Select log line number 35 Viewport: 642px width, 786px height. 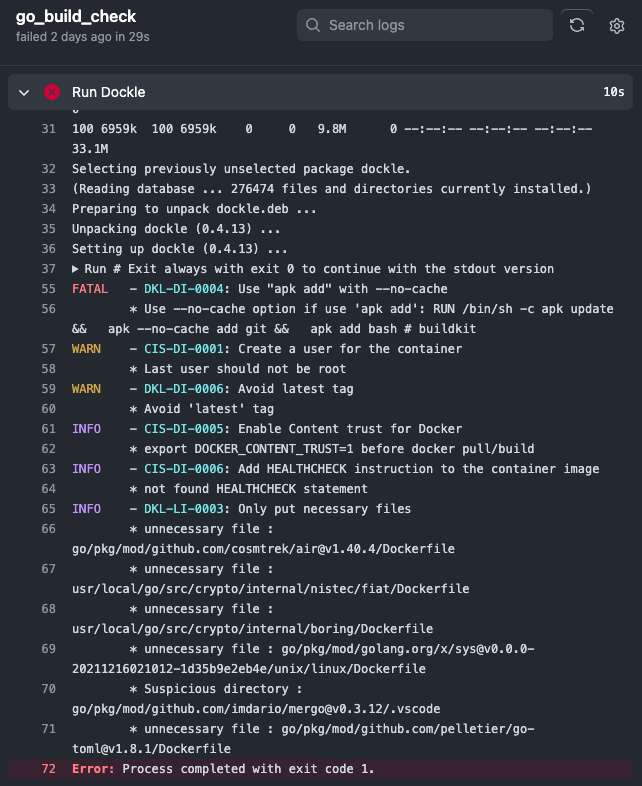pyautogui.click(x=49, y=229)
